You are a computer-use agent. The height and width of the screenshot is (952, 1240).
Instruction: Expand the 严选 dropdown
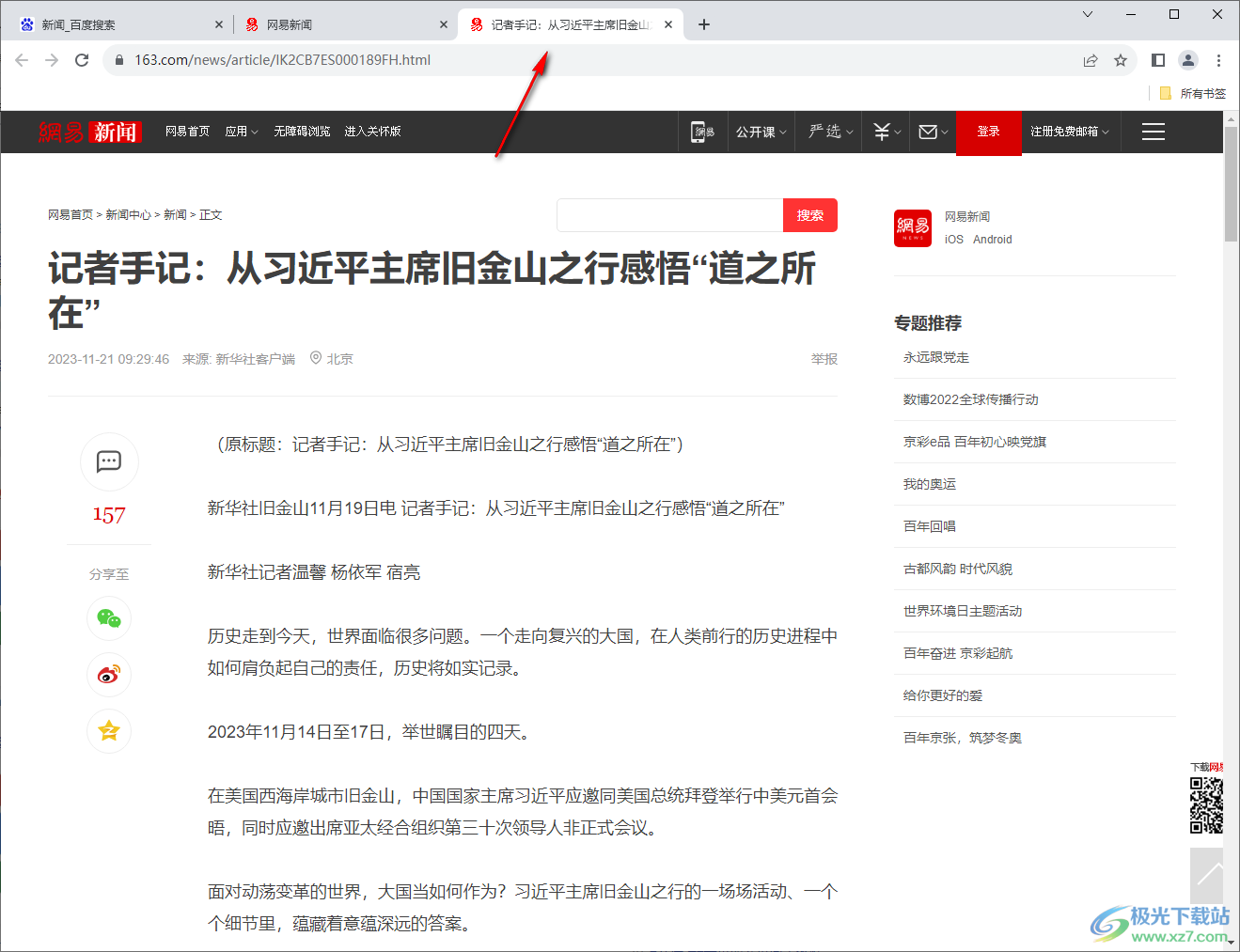(831, 132)
